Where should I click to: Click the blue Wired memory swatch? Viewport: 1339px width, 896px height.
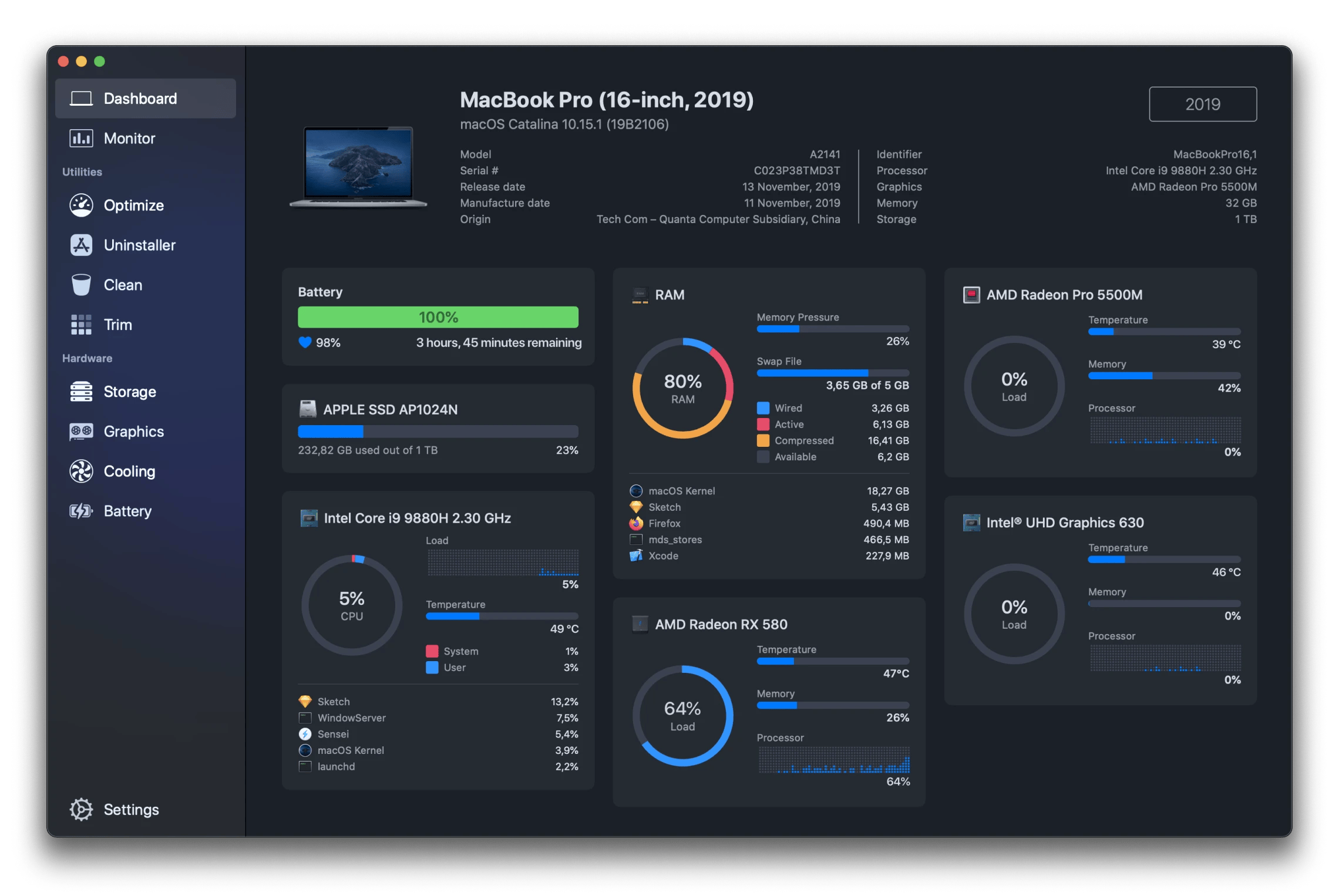point(763,408)
